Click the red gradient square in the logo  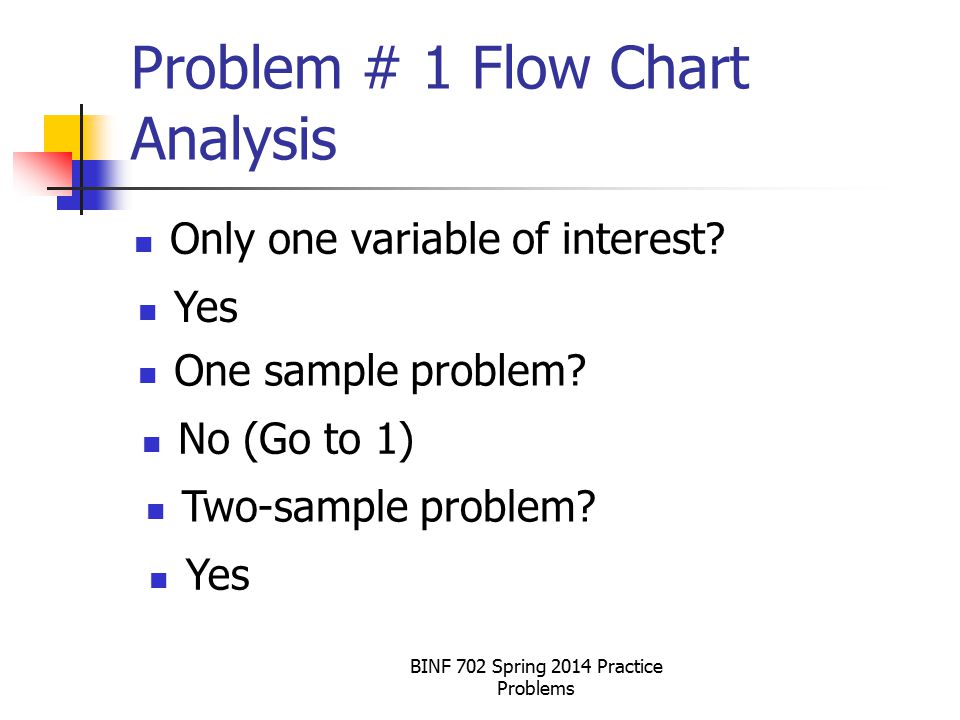point(42,172)
